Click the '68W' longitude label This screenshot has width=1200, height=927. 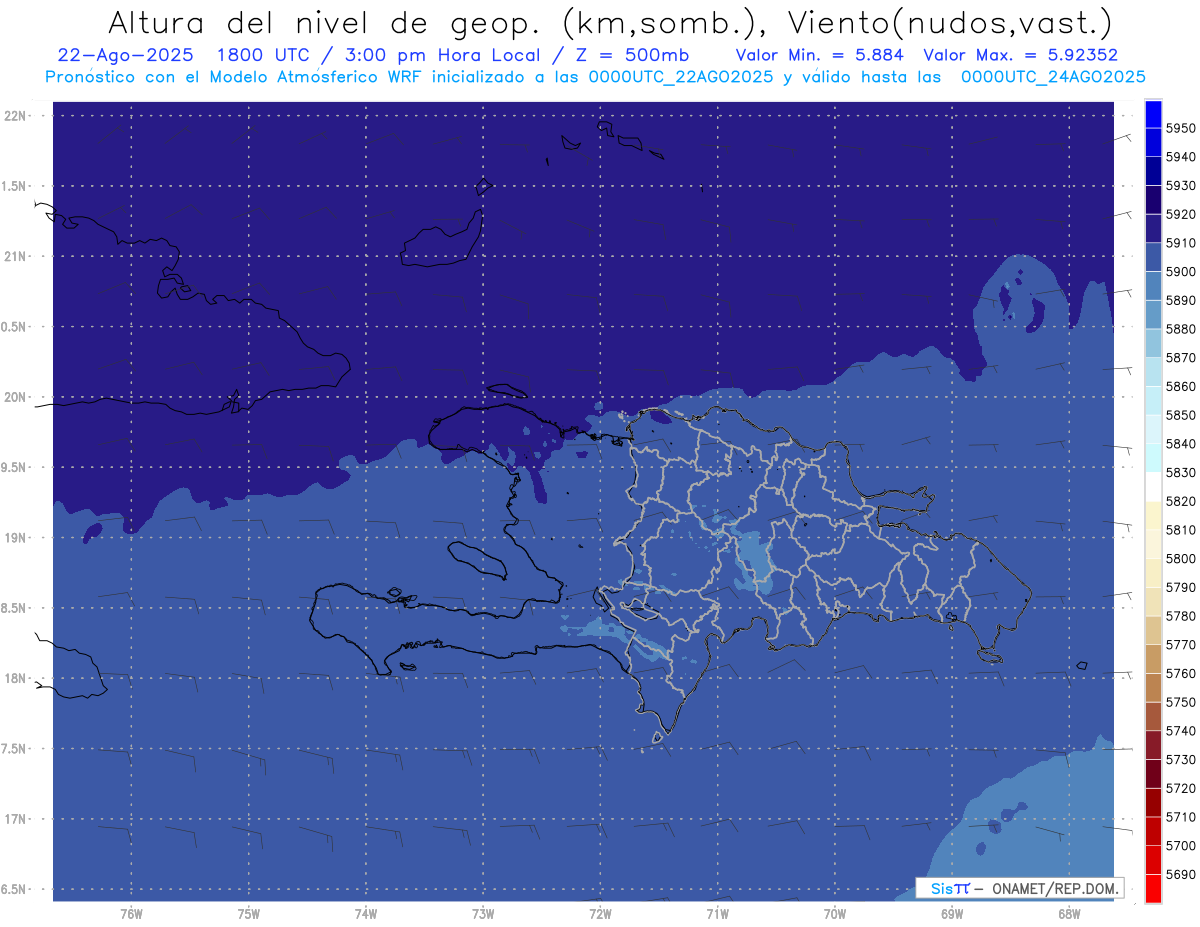point(1069,914)
